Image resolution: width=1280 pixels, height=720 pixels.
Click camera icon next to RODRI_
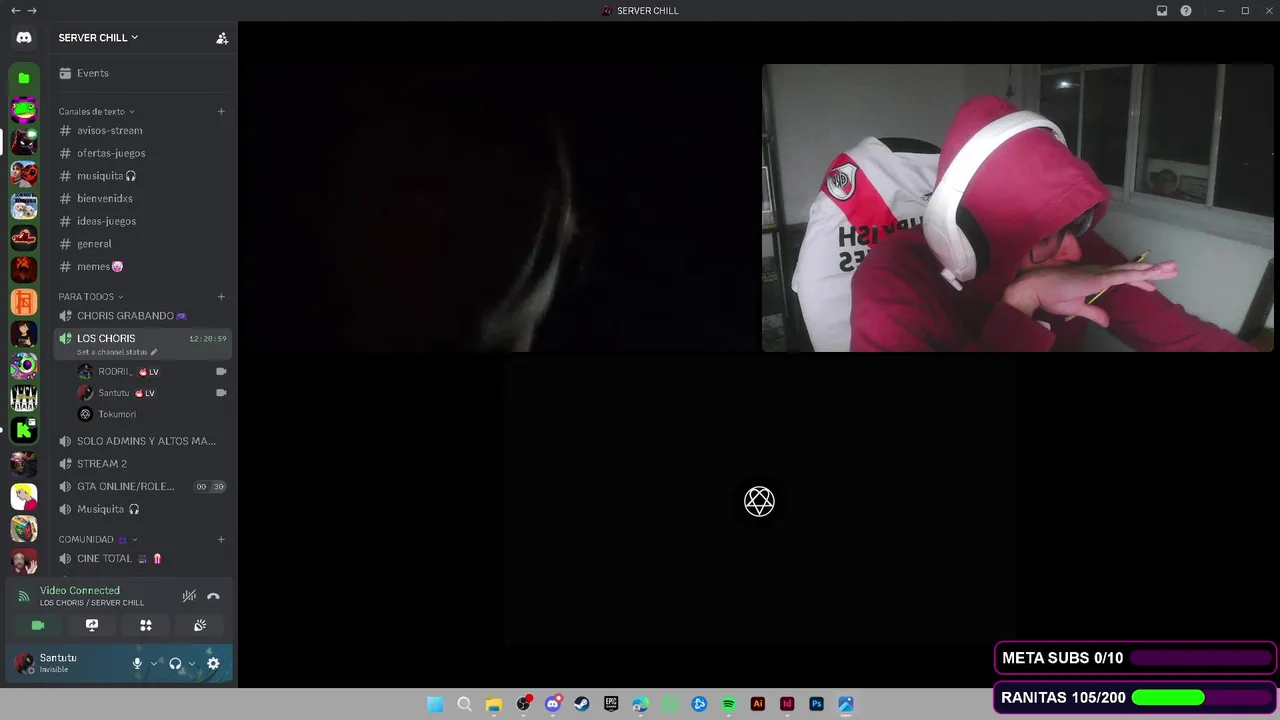coord(221,371)
